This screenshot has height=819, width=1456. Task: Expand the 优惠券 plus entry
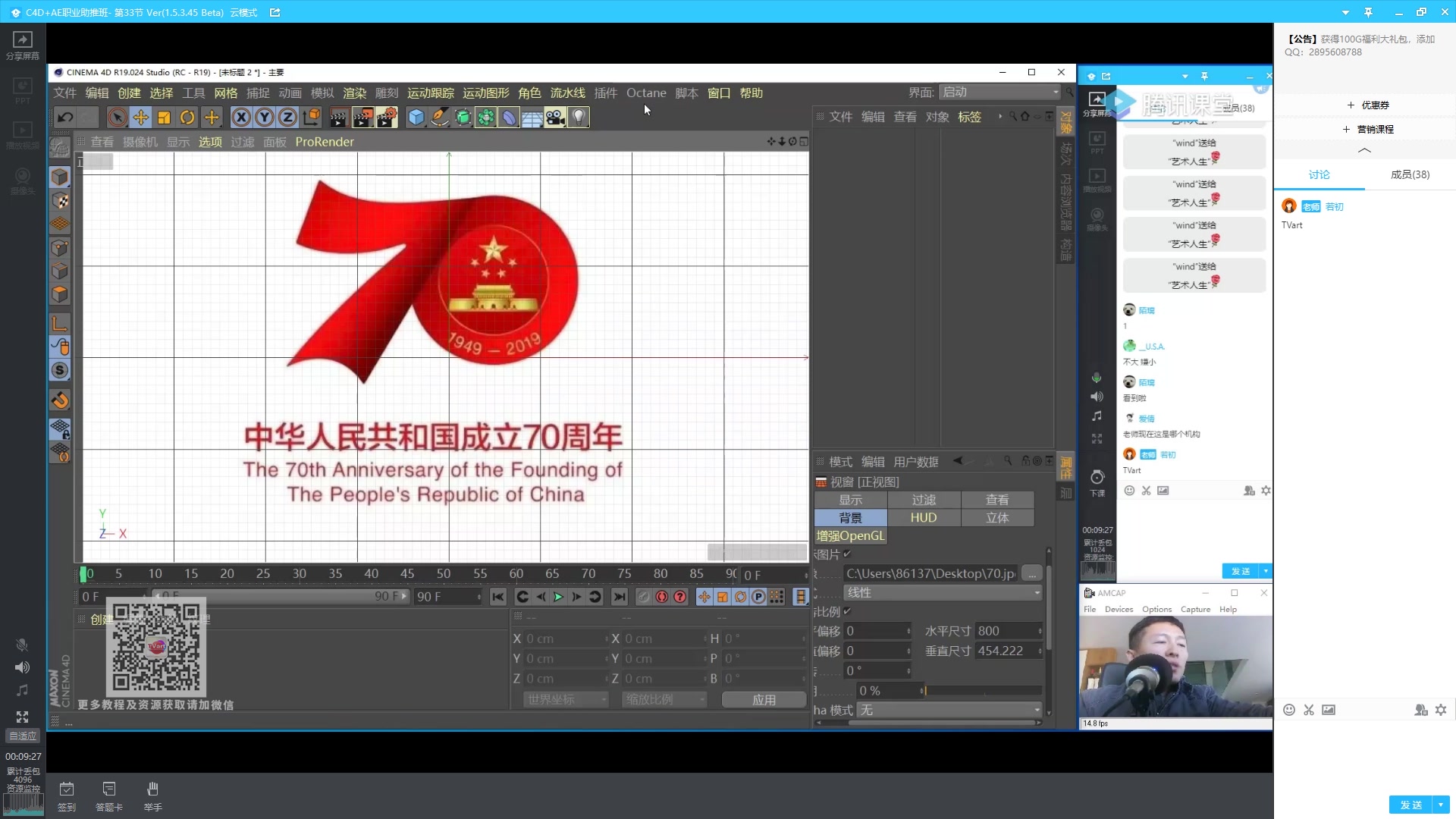1368,105
